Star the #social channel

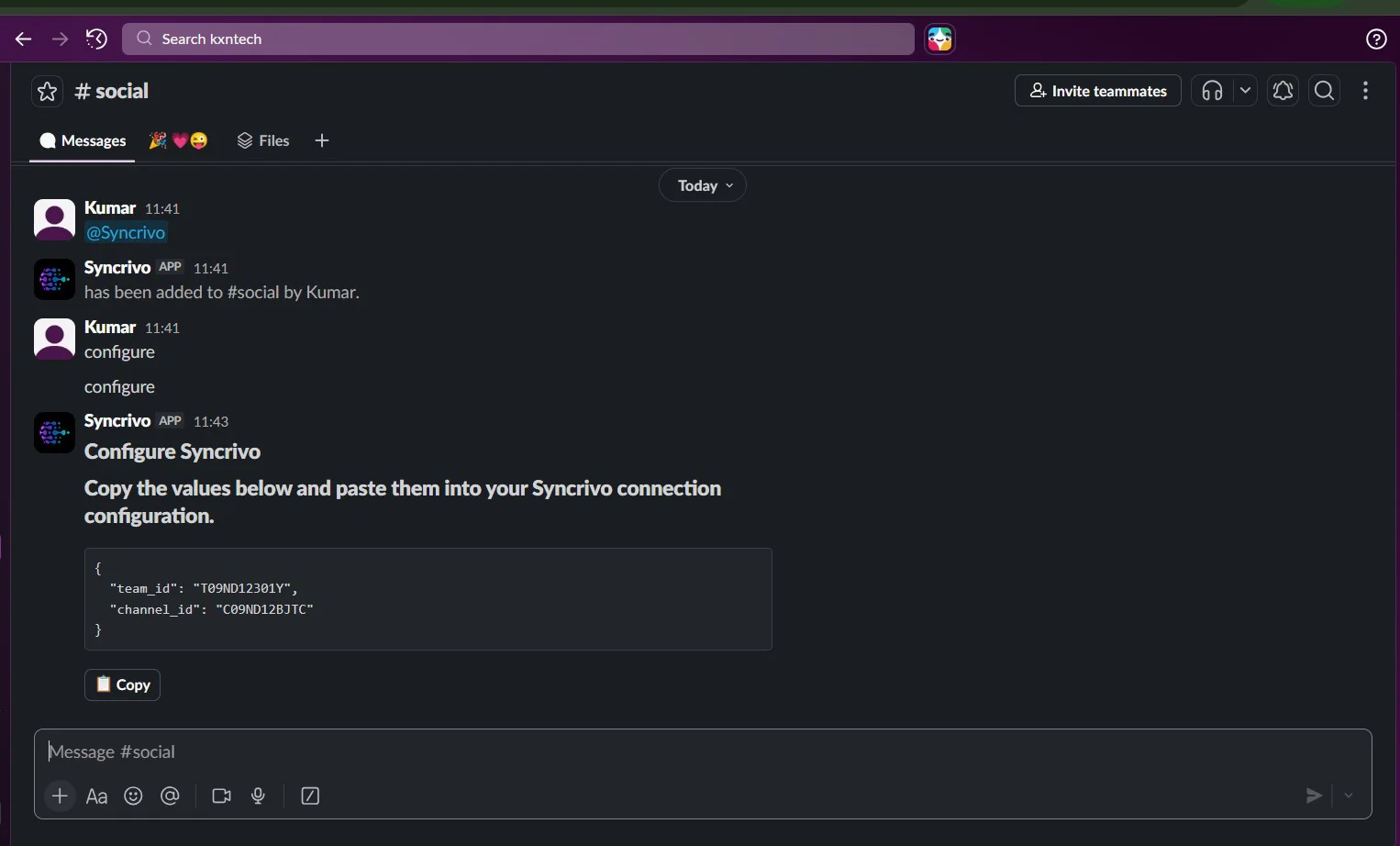(48, 91)
